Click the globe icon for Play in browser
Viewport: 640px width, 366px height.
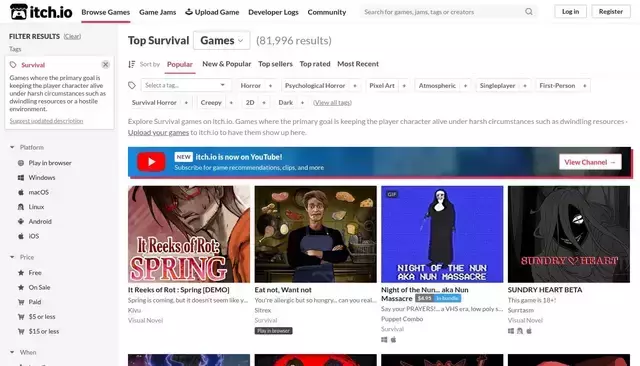(x=21, y=163)
